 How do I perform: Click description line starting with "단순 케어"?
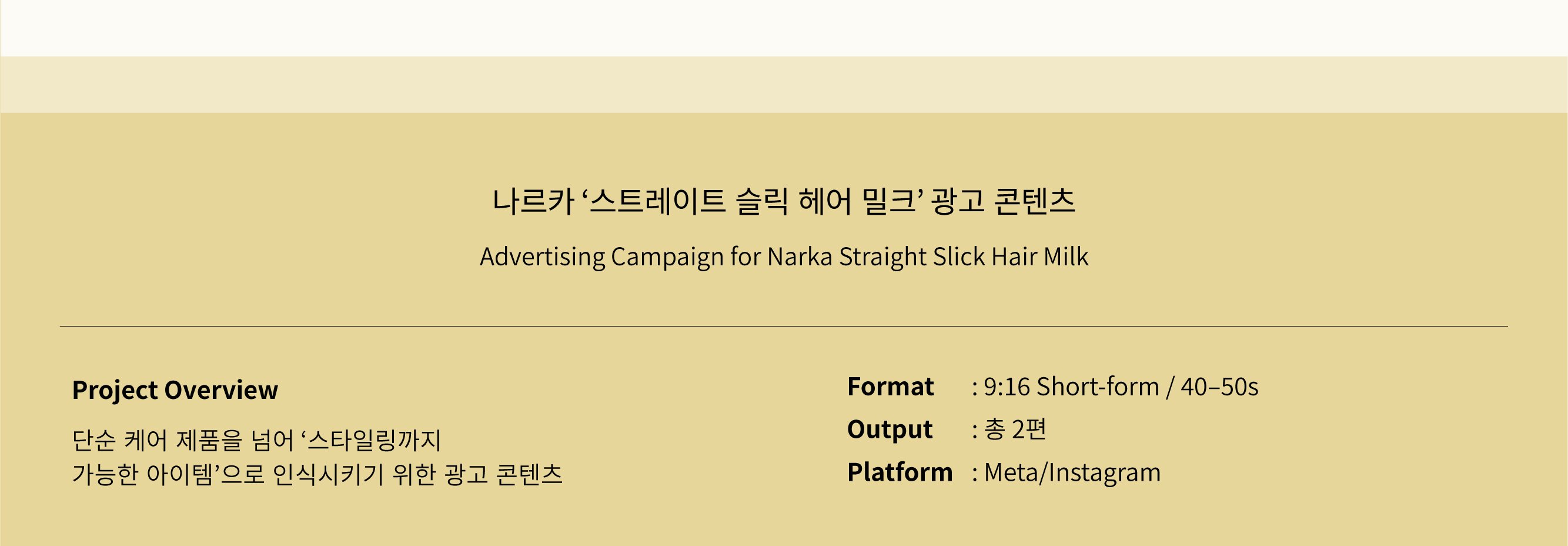click(x=256, y=440)
